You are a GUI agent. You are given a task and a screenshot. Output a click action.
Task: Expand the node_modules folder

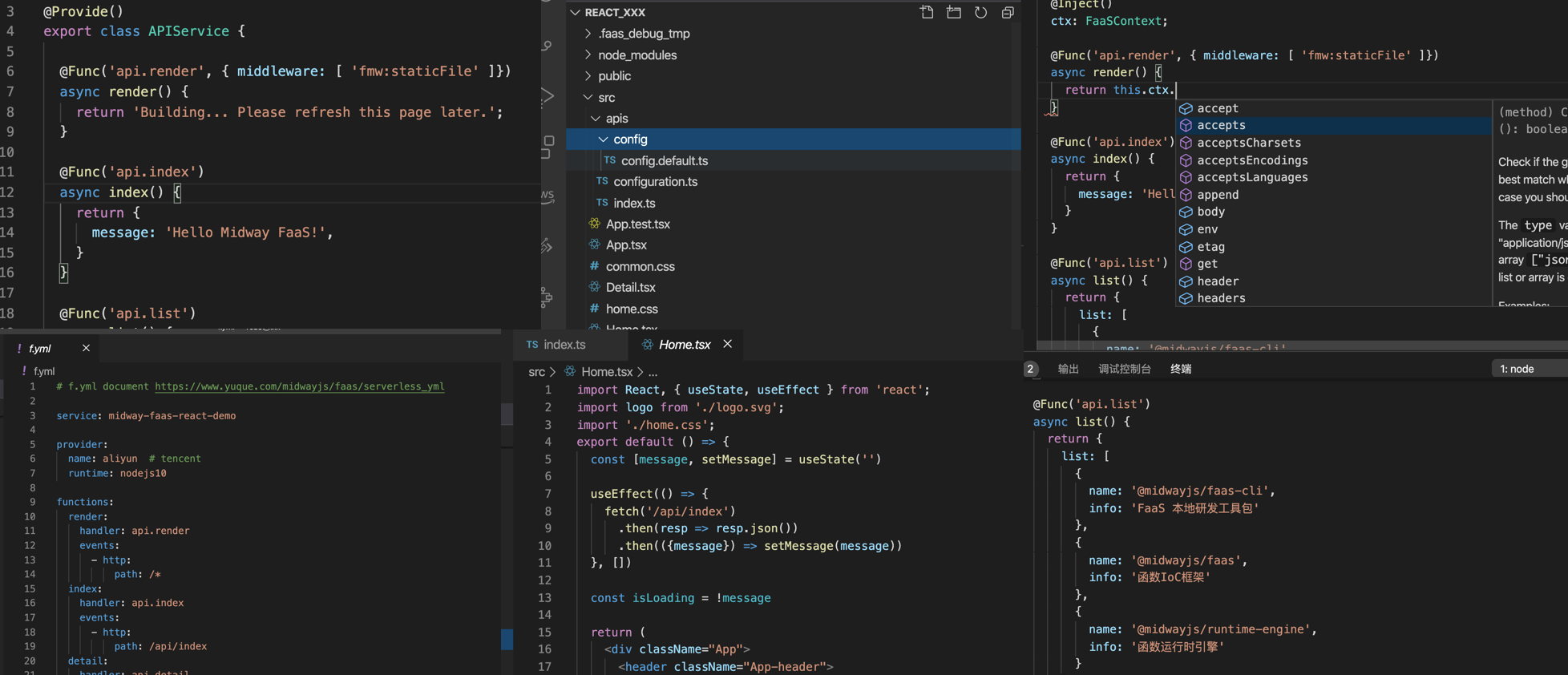click(588, 55)
